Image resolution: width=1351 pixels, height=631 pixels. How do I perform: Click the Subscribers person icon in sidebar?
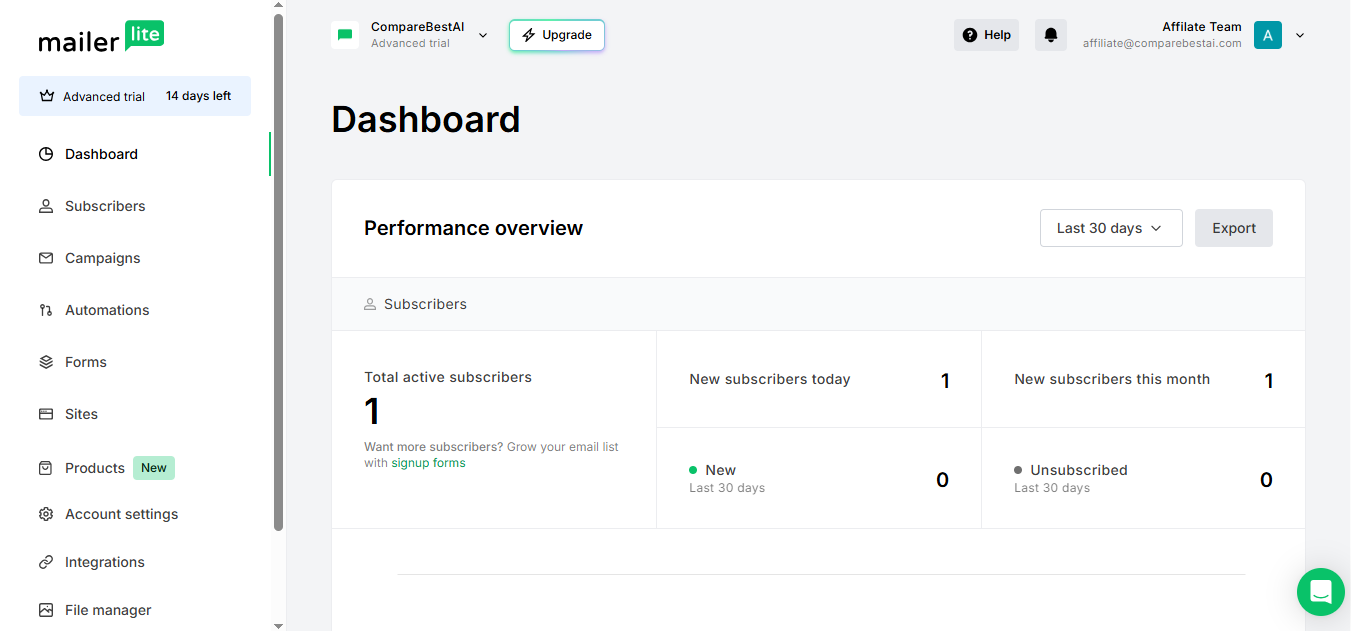46,206
